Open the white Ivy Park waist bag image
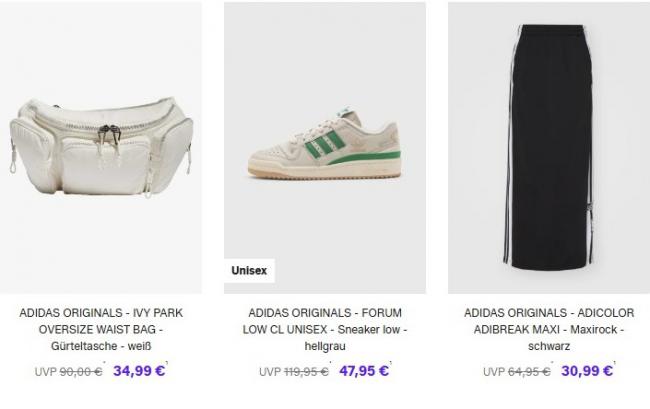Screen dimensions: 650x409 tap(101, 148)
